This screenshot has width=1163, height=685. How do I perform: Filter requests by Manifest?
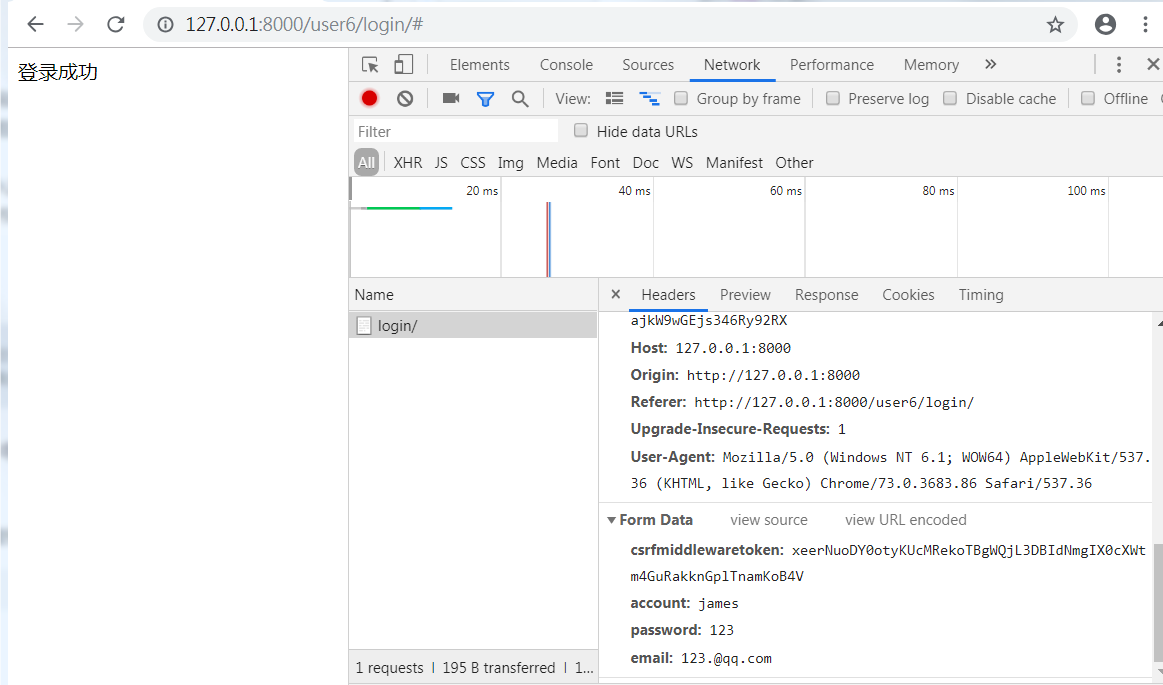coord(734,162)
